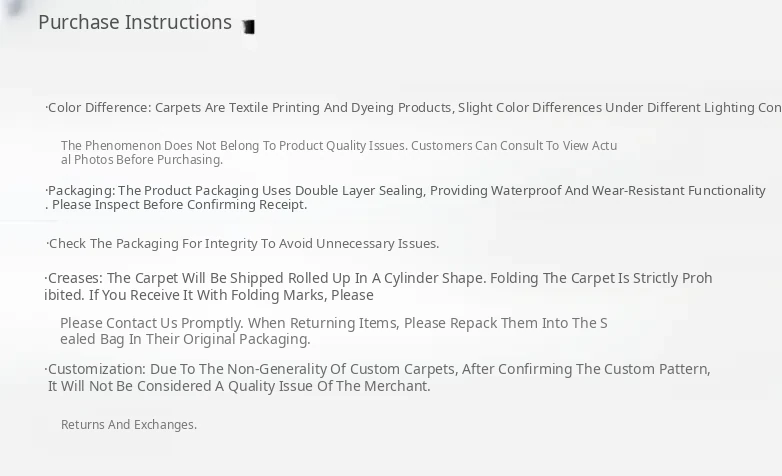Select the 'Creases' bullet label
Image resolution: width=782 pixels, height=476 pixels.
pos(75,278)
